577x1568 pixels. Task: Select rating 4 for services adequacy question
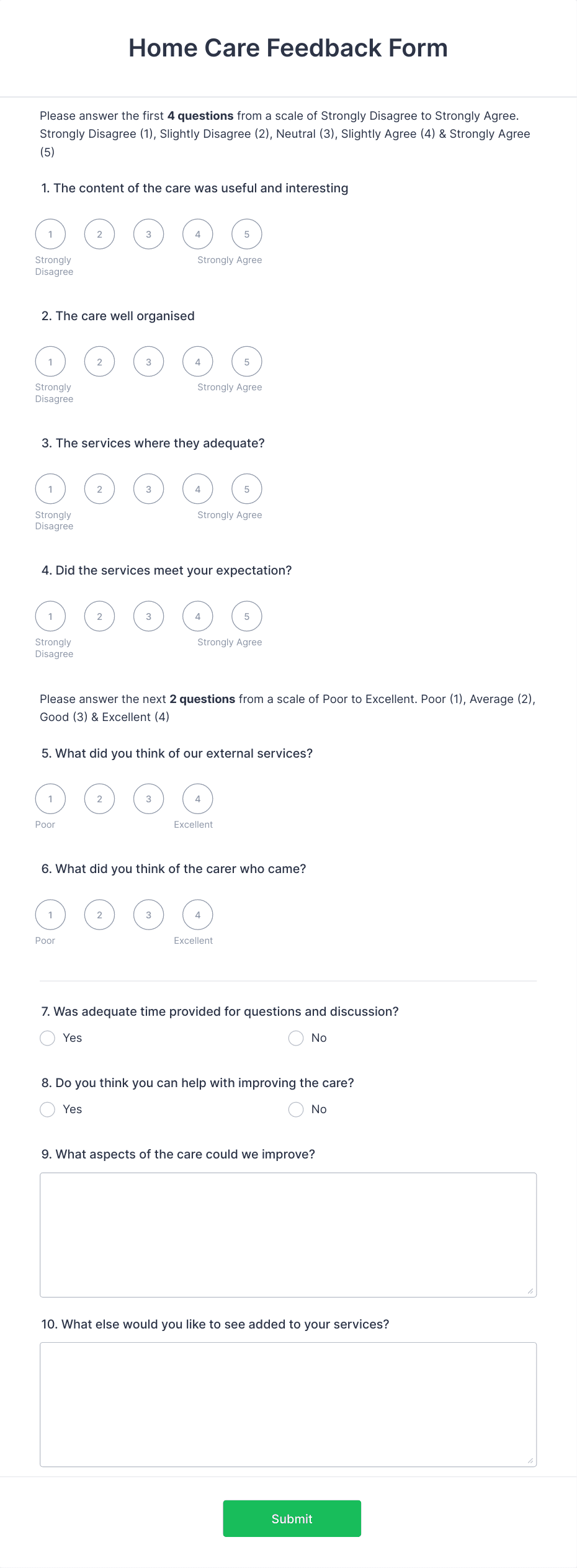click(x=197, y=488)
